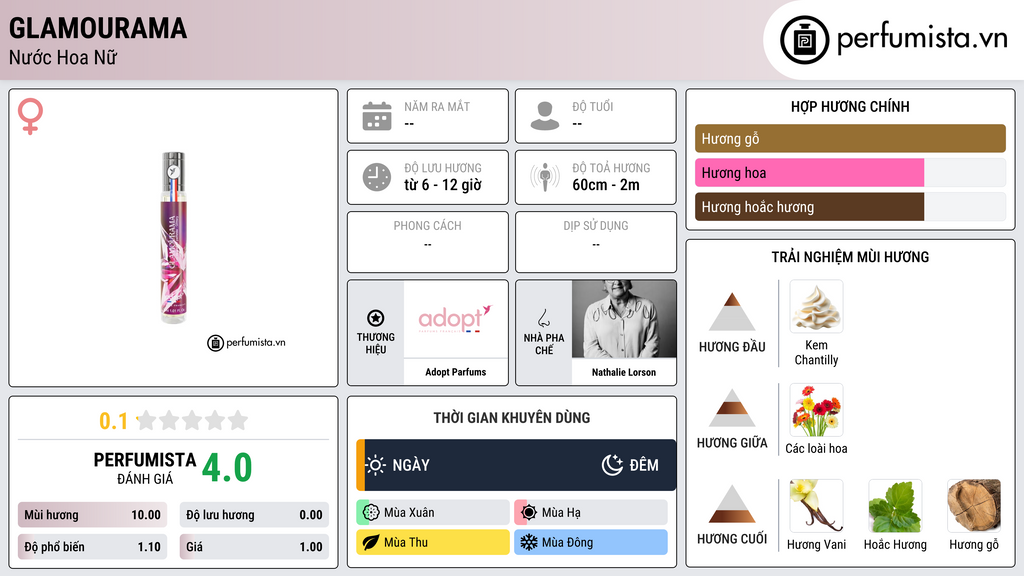
Task: Click the Độ phổ biến 1.10 score row
Action: pyautogui.click(x=92, y=547)
